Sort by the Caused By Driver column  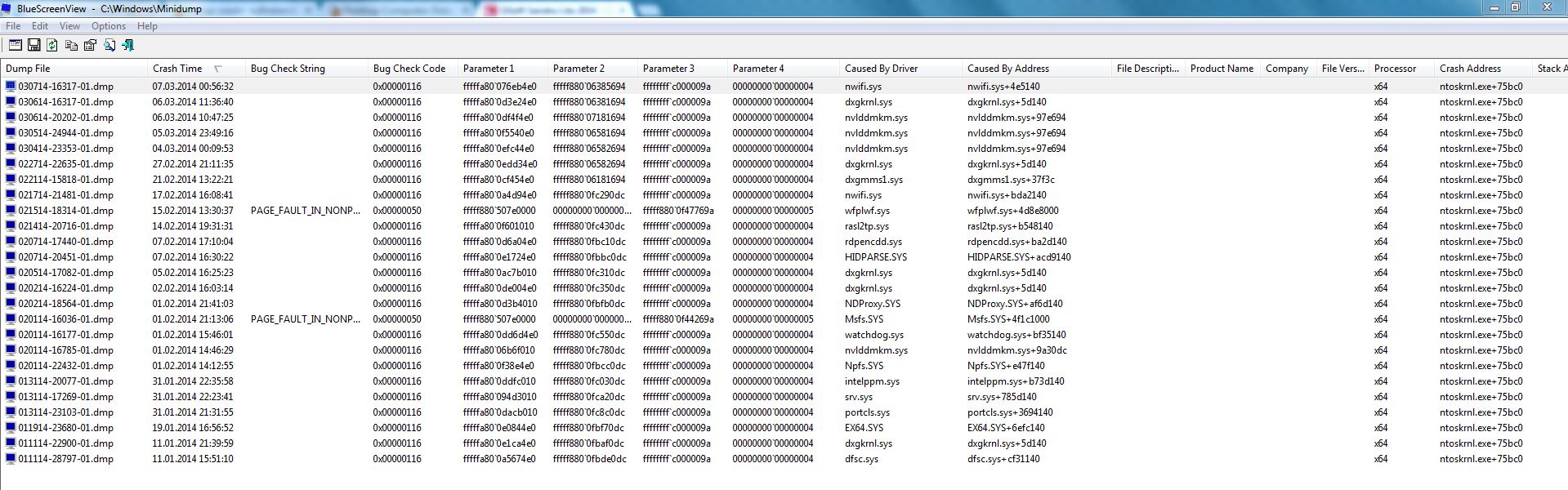(900, 69)
